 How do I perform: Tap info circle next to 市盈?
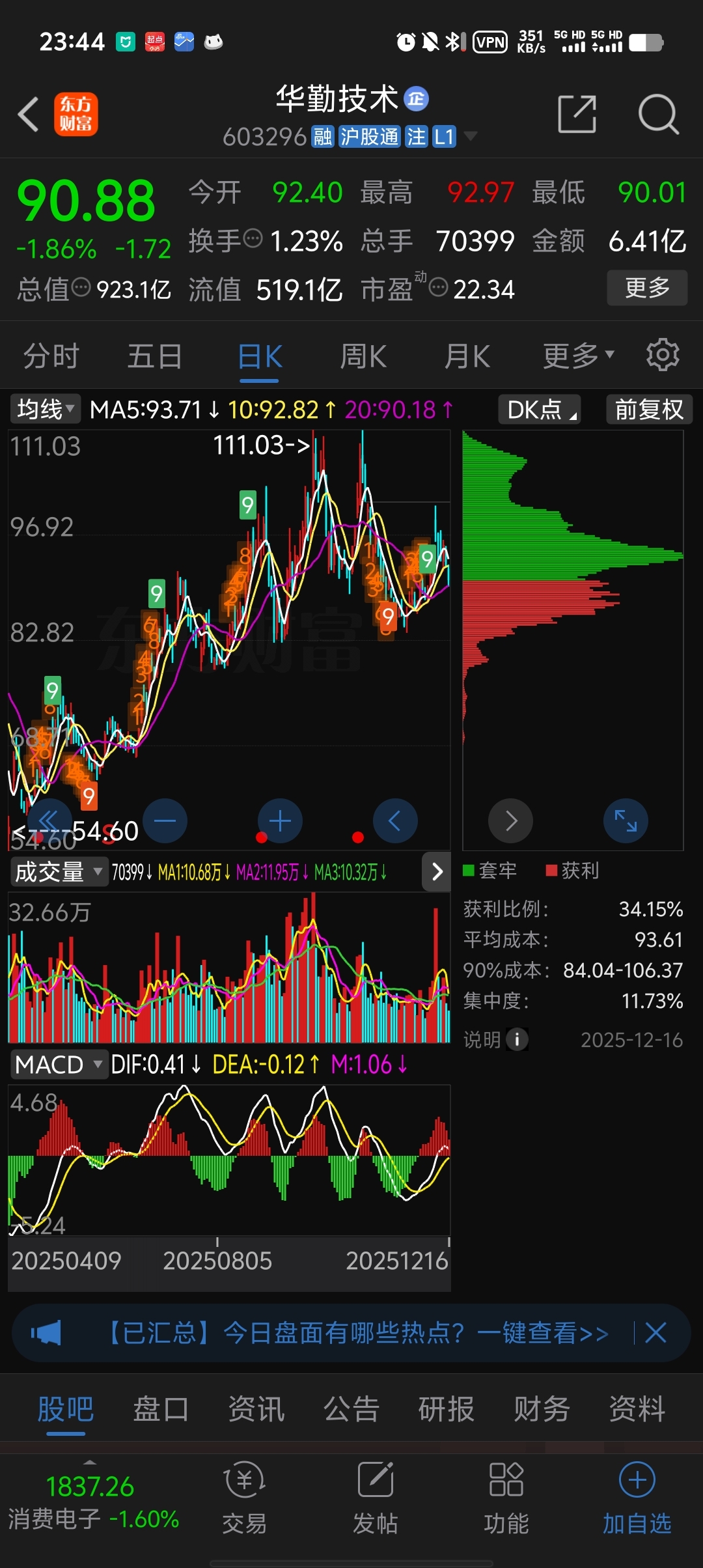pyautogui.click(x=439, y=287)
